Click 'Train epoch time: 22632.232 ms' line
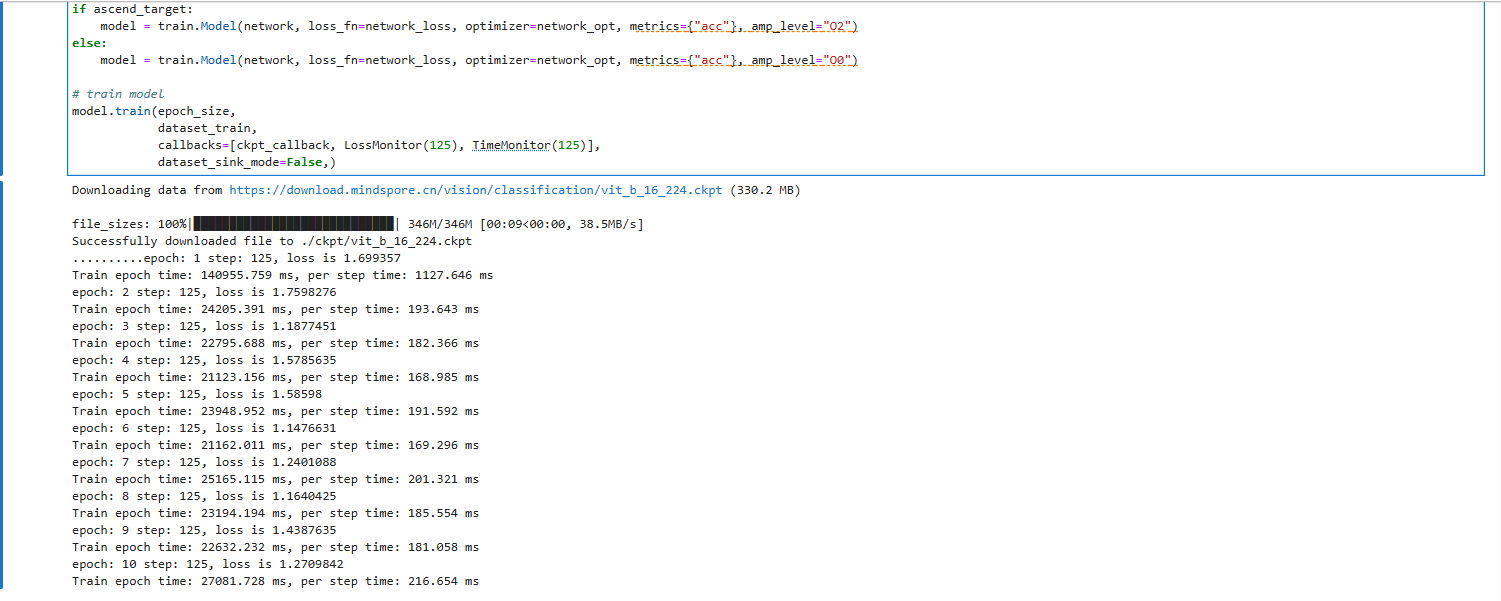The image size is (1501, 601). pos(275,547)
